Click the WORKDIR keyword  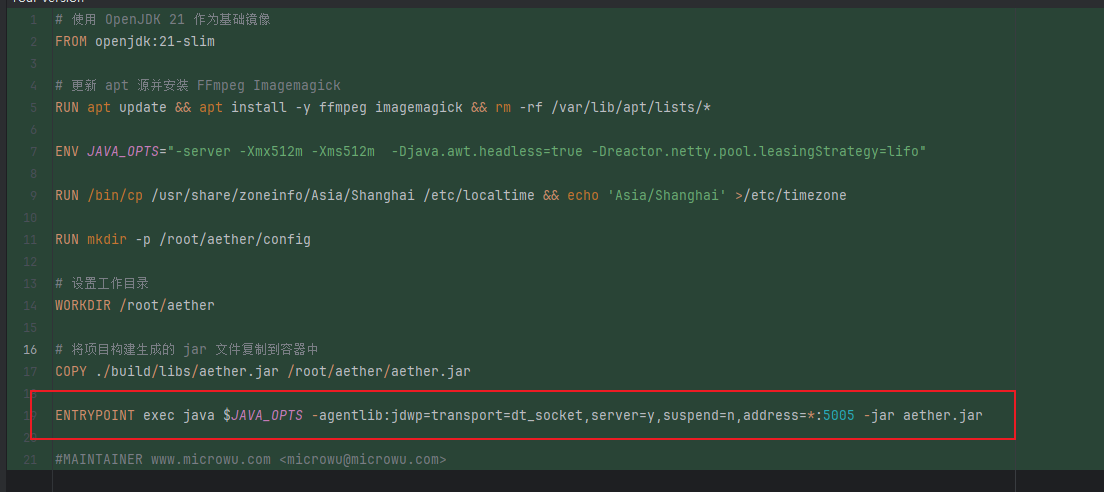coord(83,305)
